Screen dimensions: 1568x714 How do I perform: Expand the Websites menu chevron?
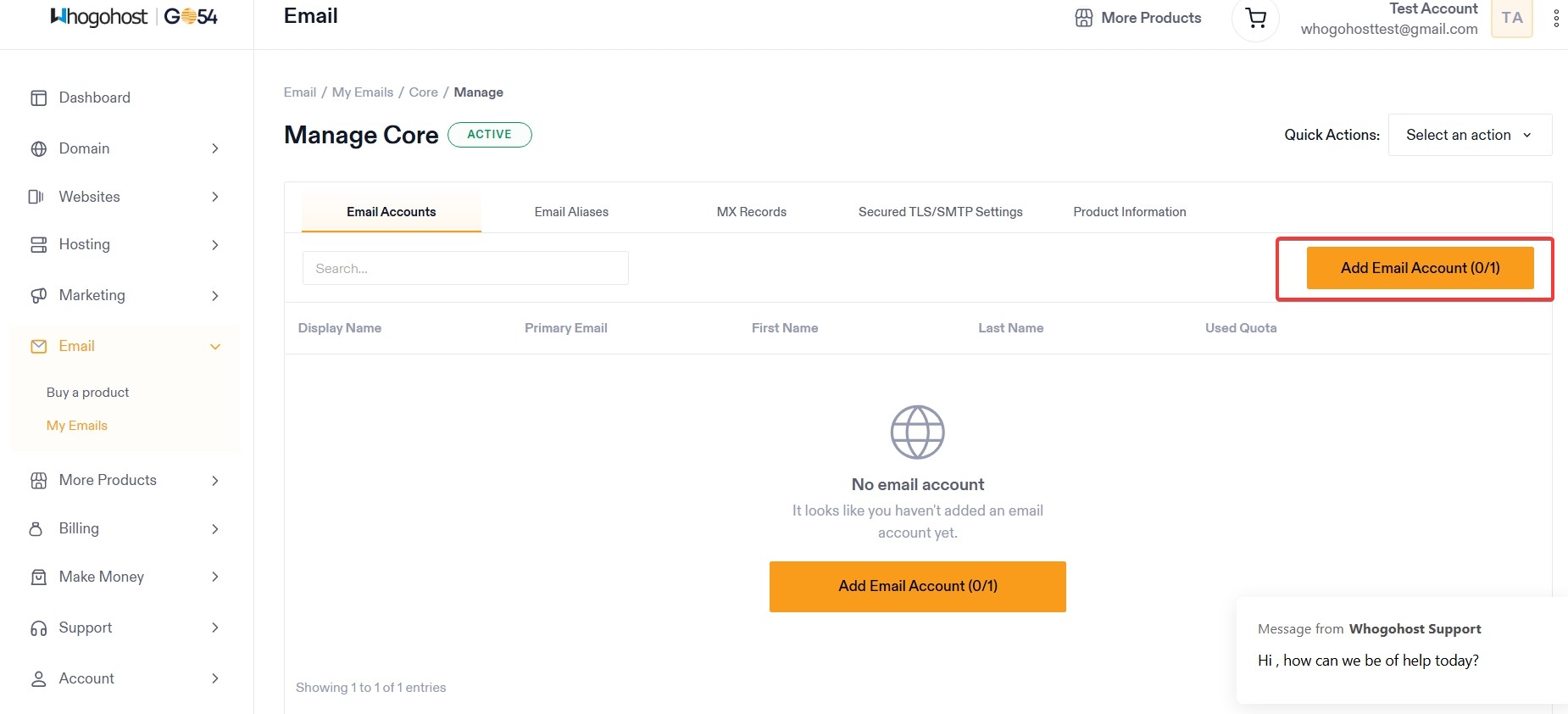pos(215,197)
